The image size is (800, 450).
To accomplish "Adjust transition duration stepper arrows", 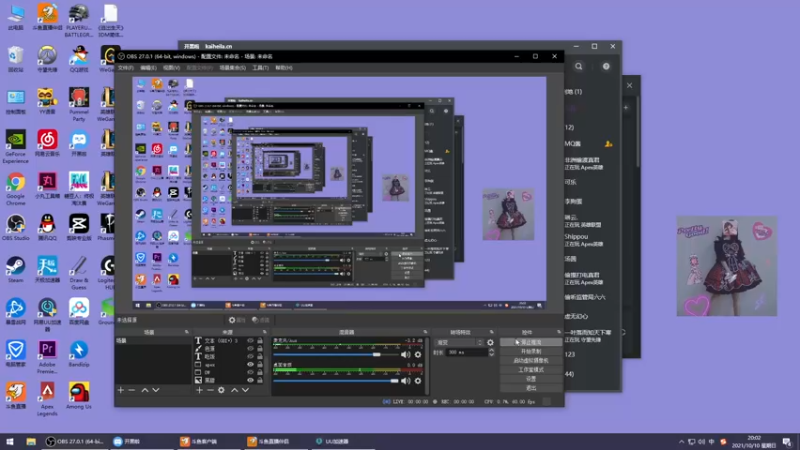I will [491, 353].
